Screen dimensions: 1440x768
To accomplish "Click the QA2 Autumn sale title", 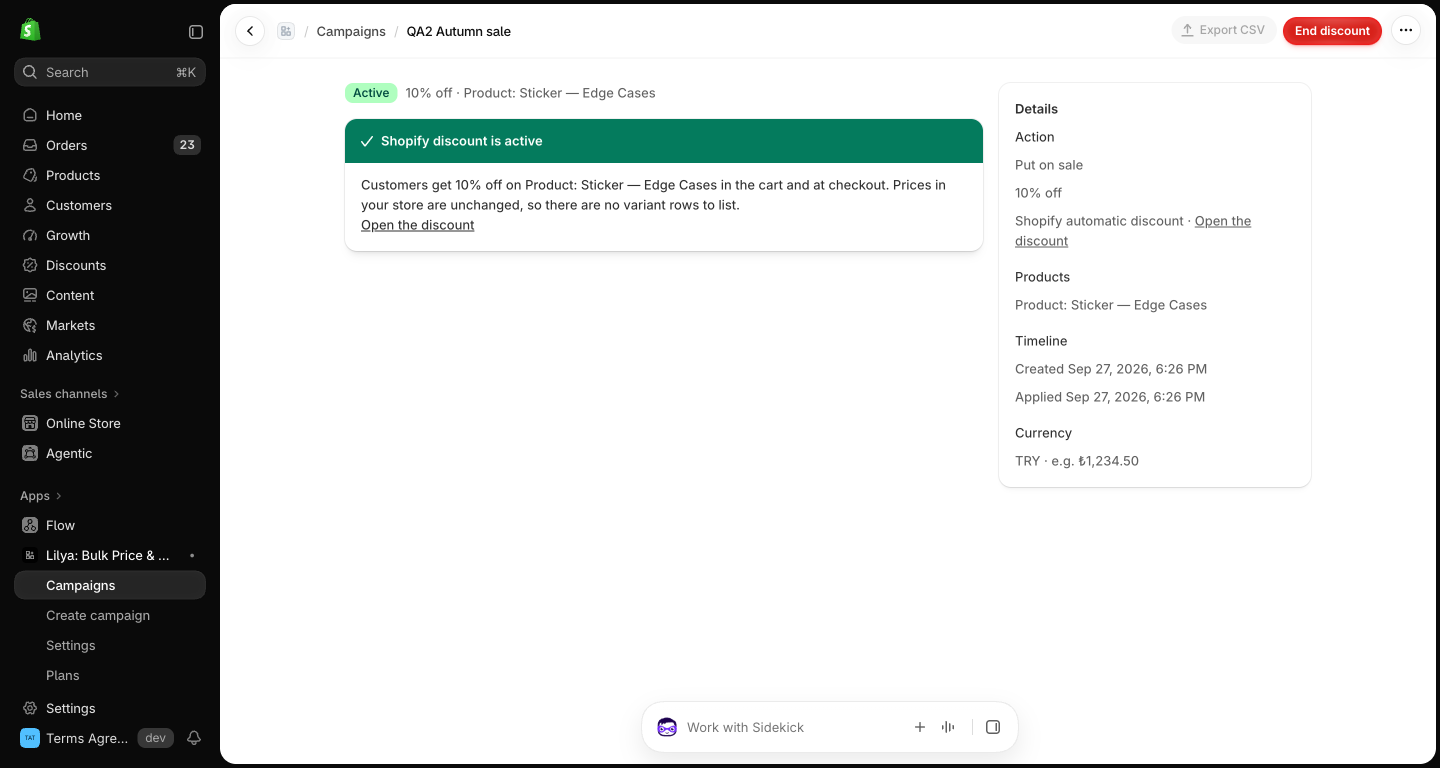I will coord(458,31).
